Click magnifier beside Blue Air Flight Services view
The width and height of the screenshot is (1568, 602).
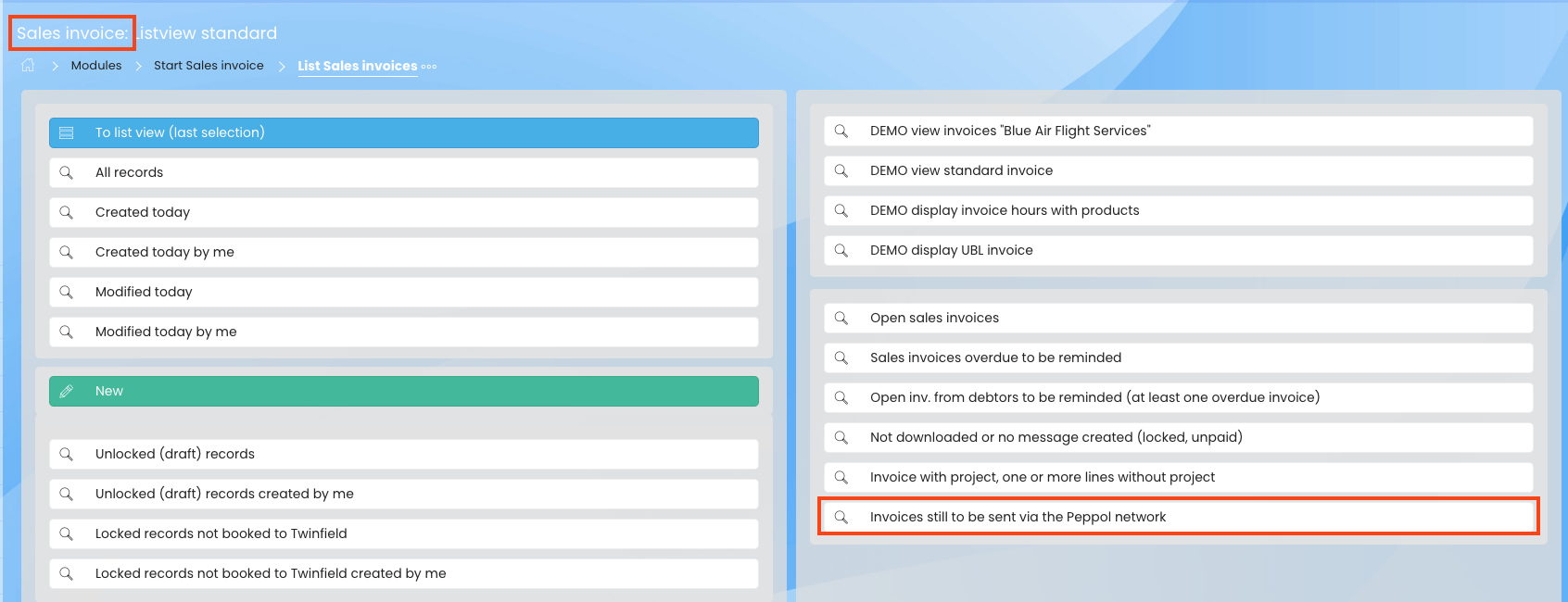pos(841,131)
